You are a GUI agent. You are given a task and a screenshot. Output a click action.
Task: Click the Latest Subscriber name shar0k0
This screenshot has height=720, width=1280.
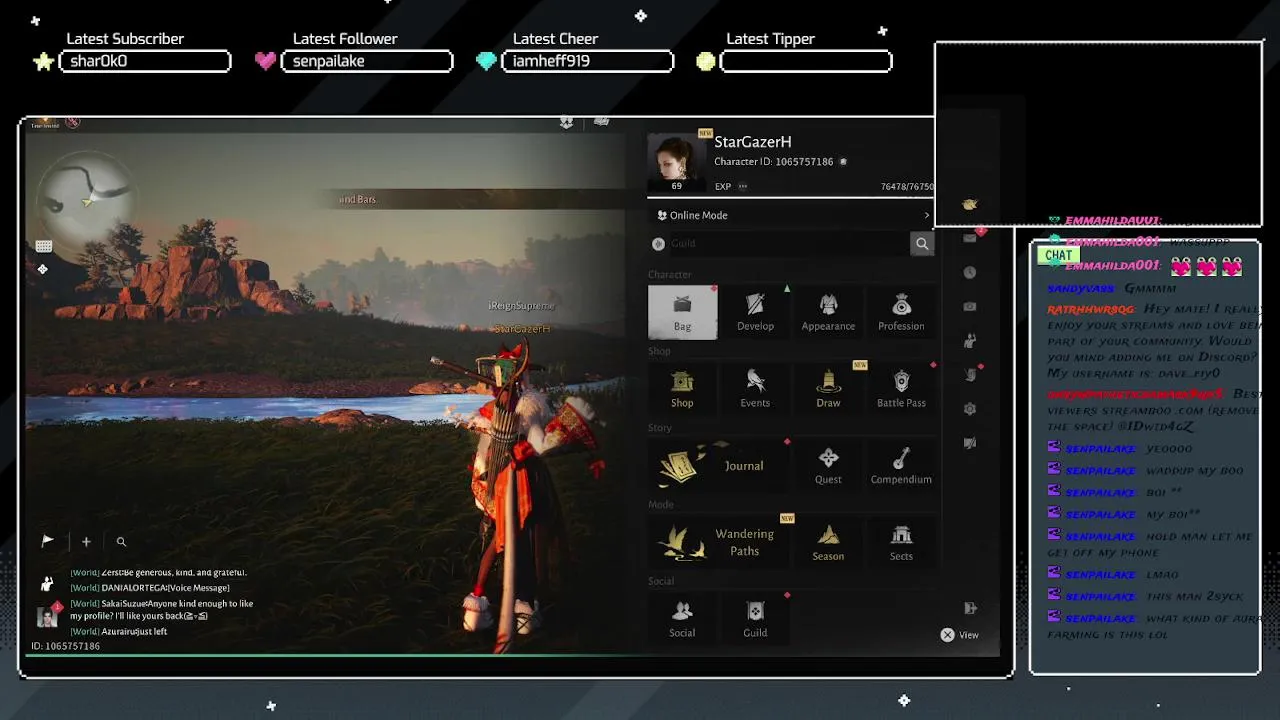point(99,61)
